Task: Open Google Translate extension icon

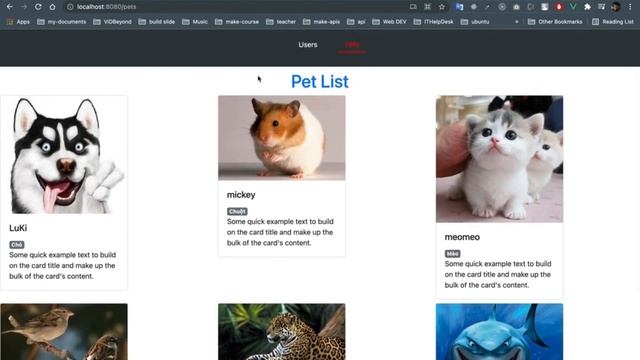Action: pos(459,7)
